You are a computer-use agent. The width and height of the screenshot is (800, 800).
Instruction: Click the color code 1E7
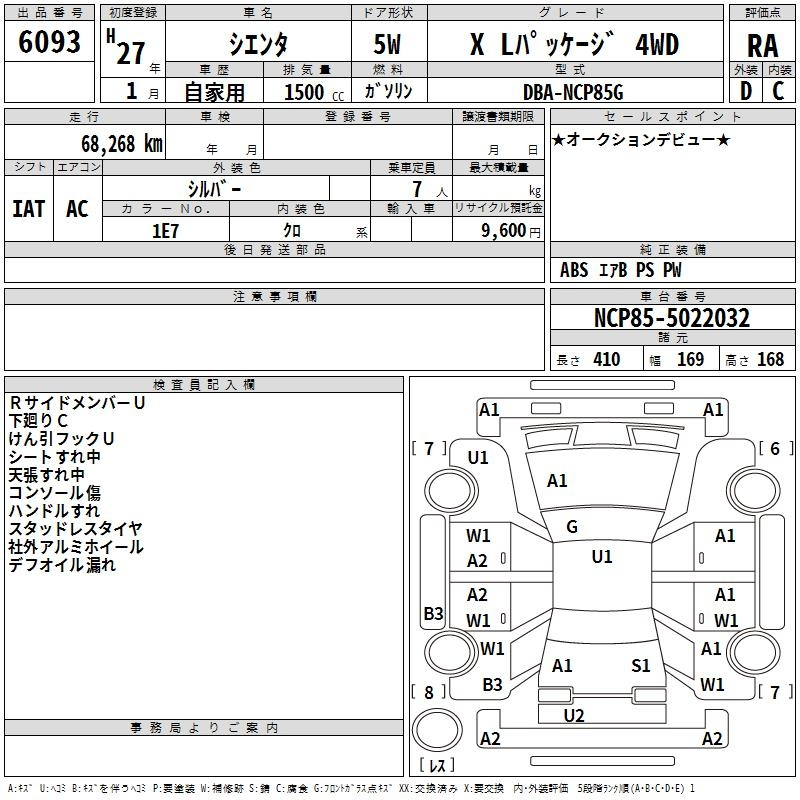click(x=165, y=230)
